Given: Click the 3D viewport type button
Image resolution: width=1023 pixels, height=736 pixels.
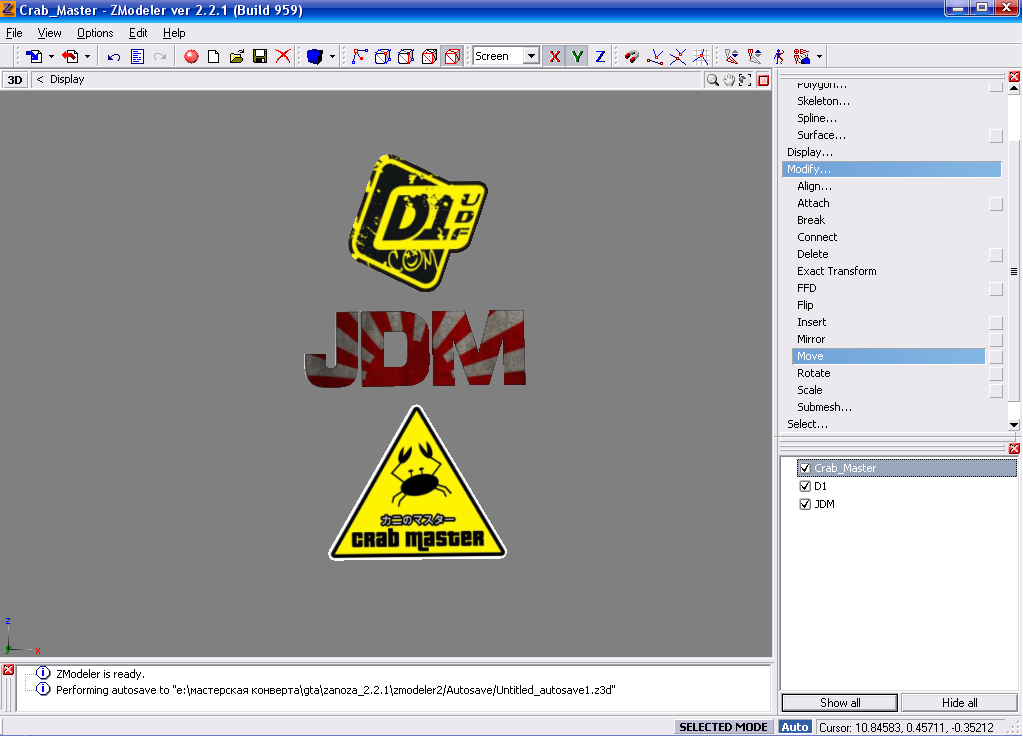Looking at the screenshot, I should (x=14, y=80).
